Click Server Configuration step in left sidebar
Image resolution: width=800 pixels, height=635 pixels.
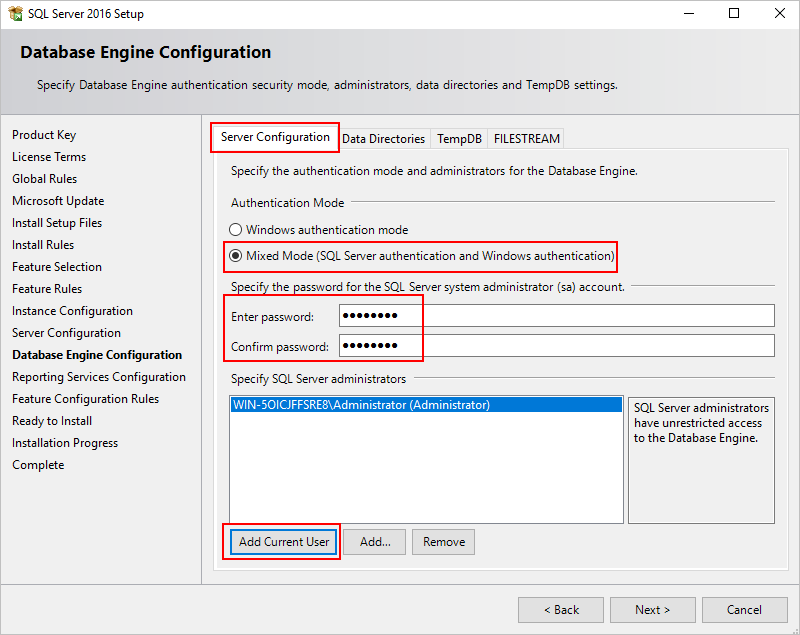66,333
